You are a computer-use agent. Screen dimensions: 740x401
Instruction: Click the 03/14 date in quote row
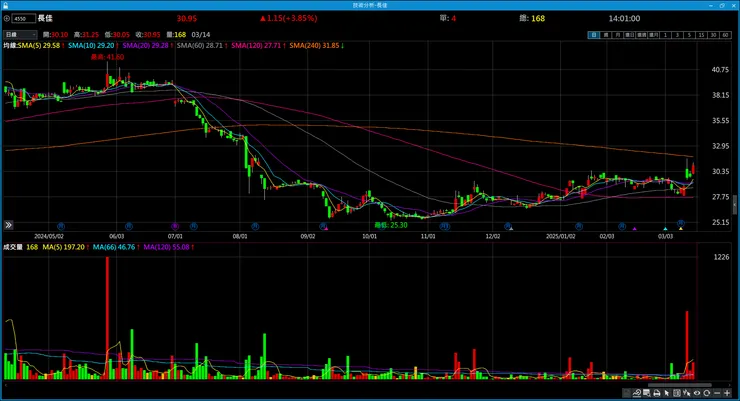(x=201, y=34)
